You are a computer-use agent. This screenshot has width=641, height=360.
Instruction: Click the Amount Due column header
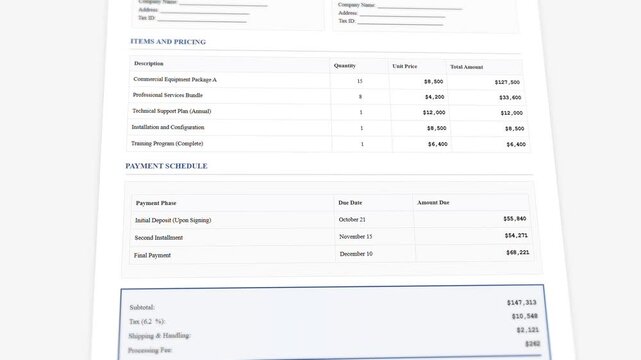tap(433, 203)
